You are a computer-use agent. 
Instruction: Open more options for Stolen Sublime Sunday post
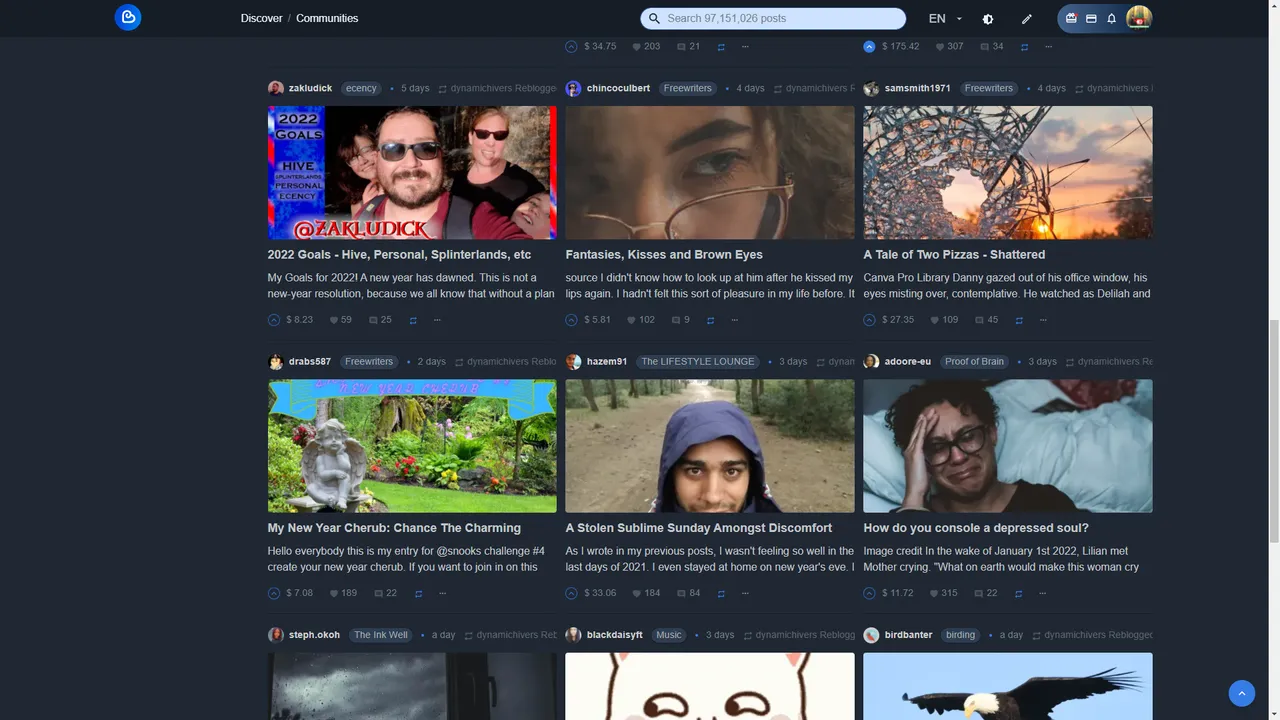[745, 593]
